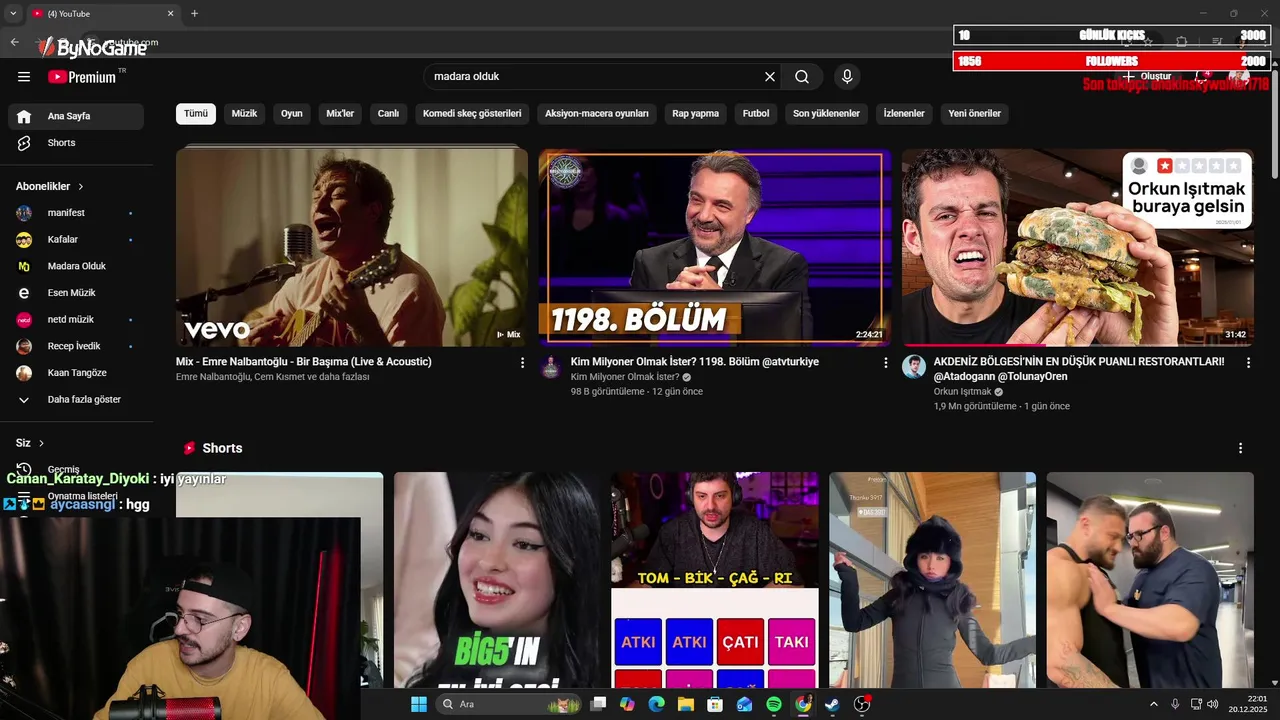Click the Kim Milyoner Olmak İster? channel link

tap(625, 377)
